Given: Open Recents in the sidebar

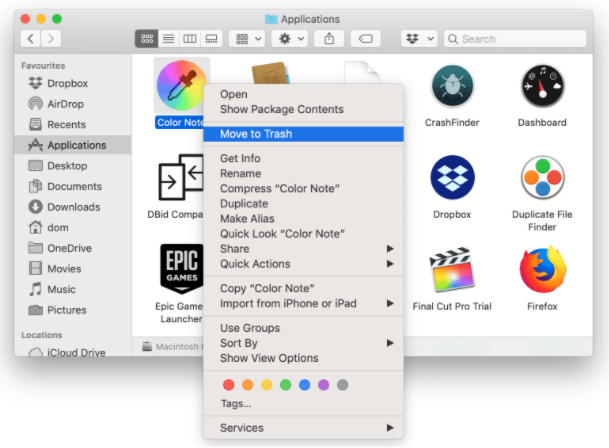Looking at the screenshot, I should coord(73,124).
